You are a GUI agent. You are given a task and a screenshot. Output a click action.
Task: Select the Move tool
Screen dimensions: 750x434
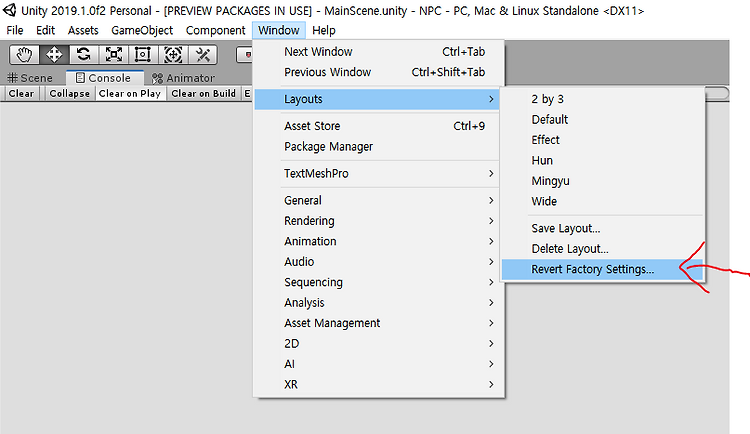(54, 55)
